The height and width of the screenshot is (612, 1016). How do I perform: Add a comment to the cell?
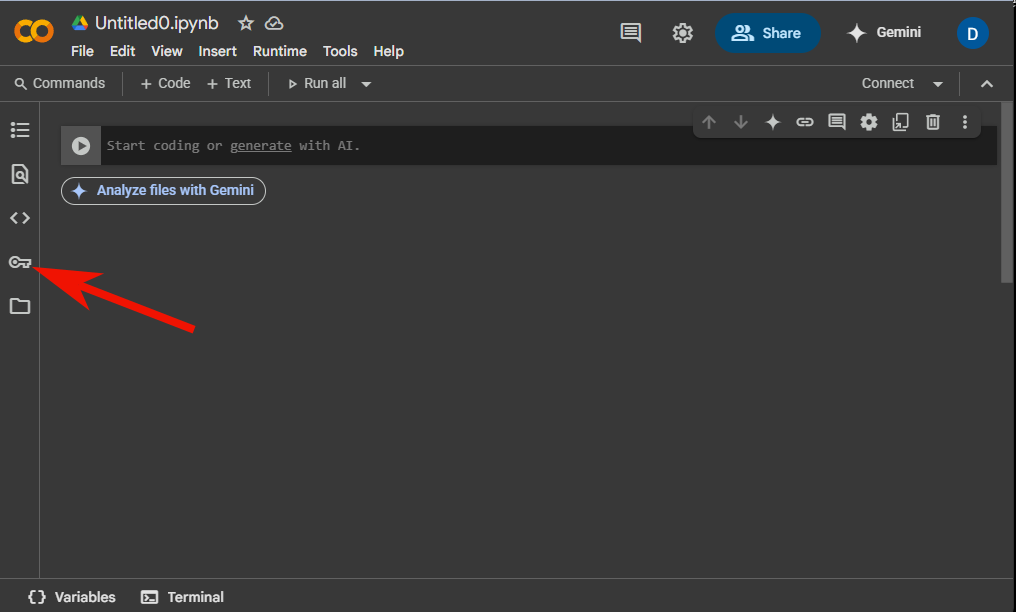[837, 122]
